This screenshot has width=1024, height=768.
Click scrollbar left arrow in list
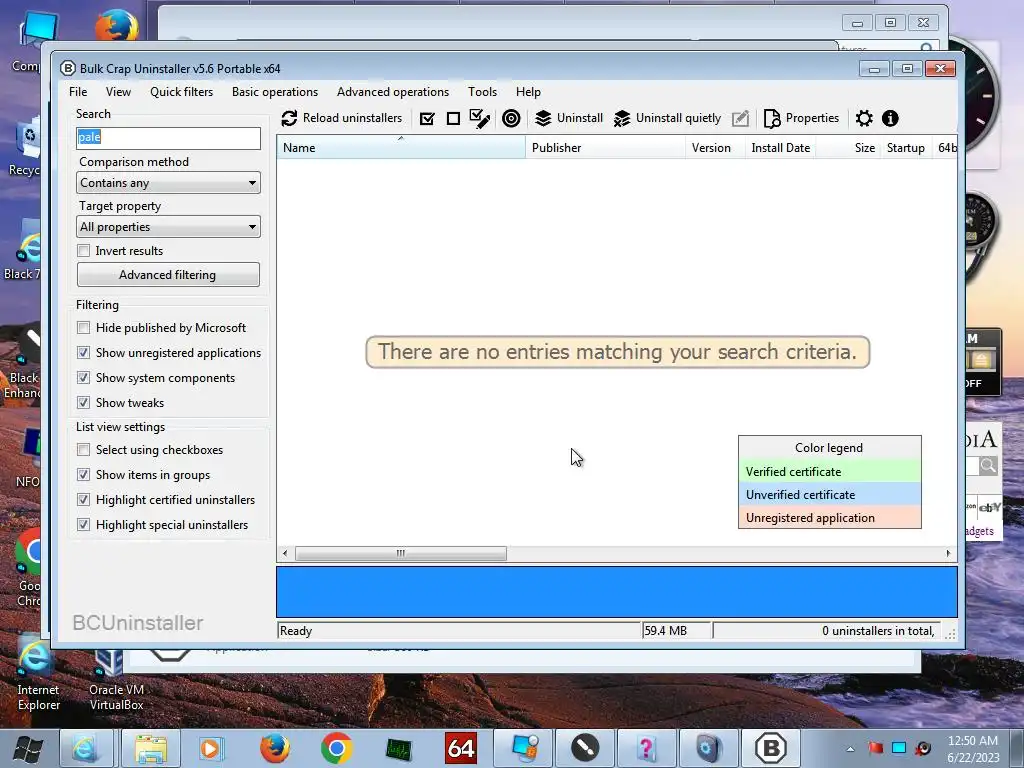tap(285, 553)
